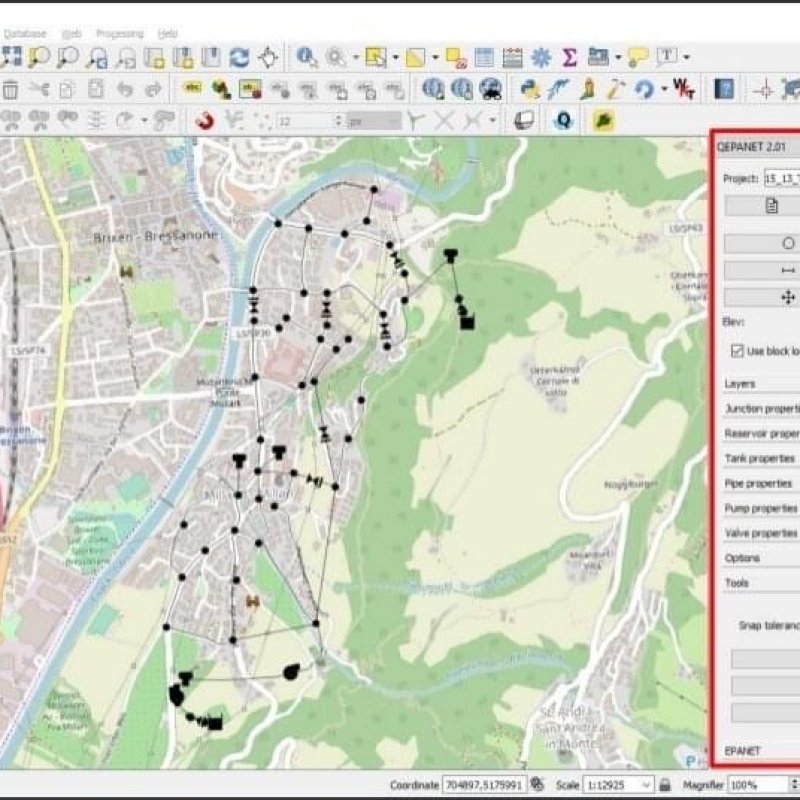Select the Identify Features tool

[x=305, y=57]
